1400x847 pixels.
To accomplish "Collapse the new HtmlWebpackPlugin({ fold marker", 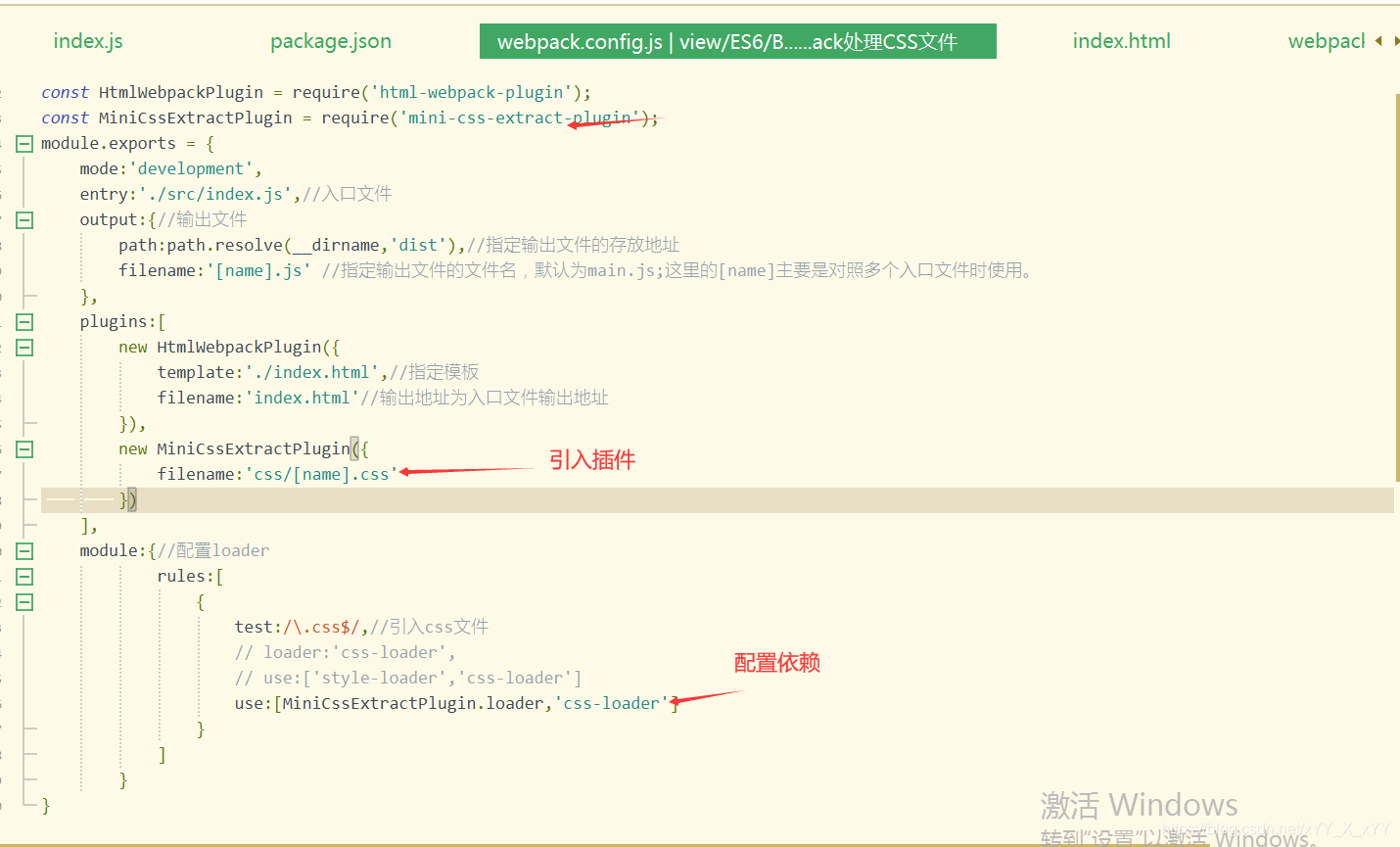I will (24, 348).
